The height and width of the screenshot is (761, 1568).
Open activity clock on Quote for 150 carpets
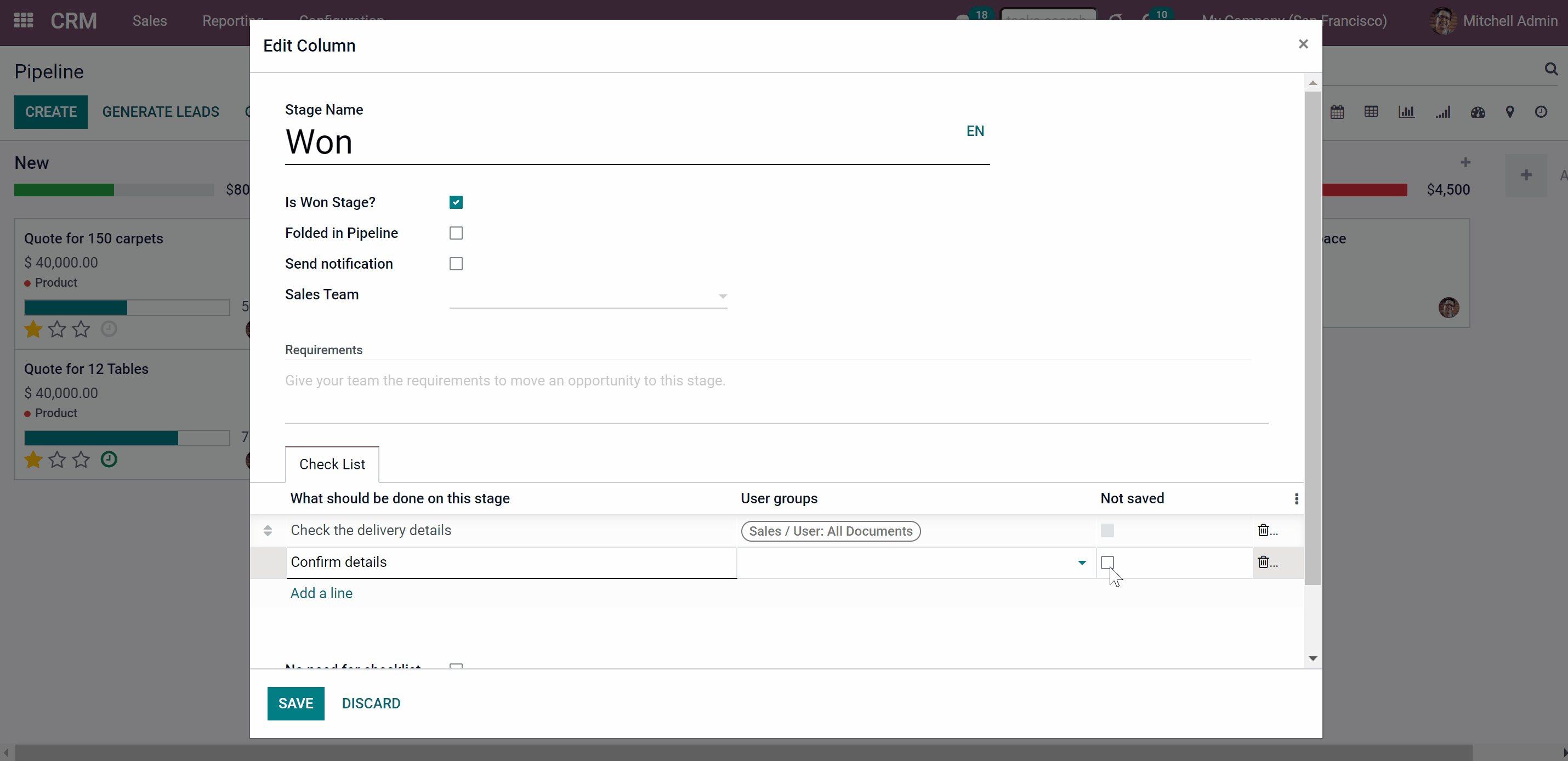[x=109, y=329]
